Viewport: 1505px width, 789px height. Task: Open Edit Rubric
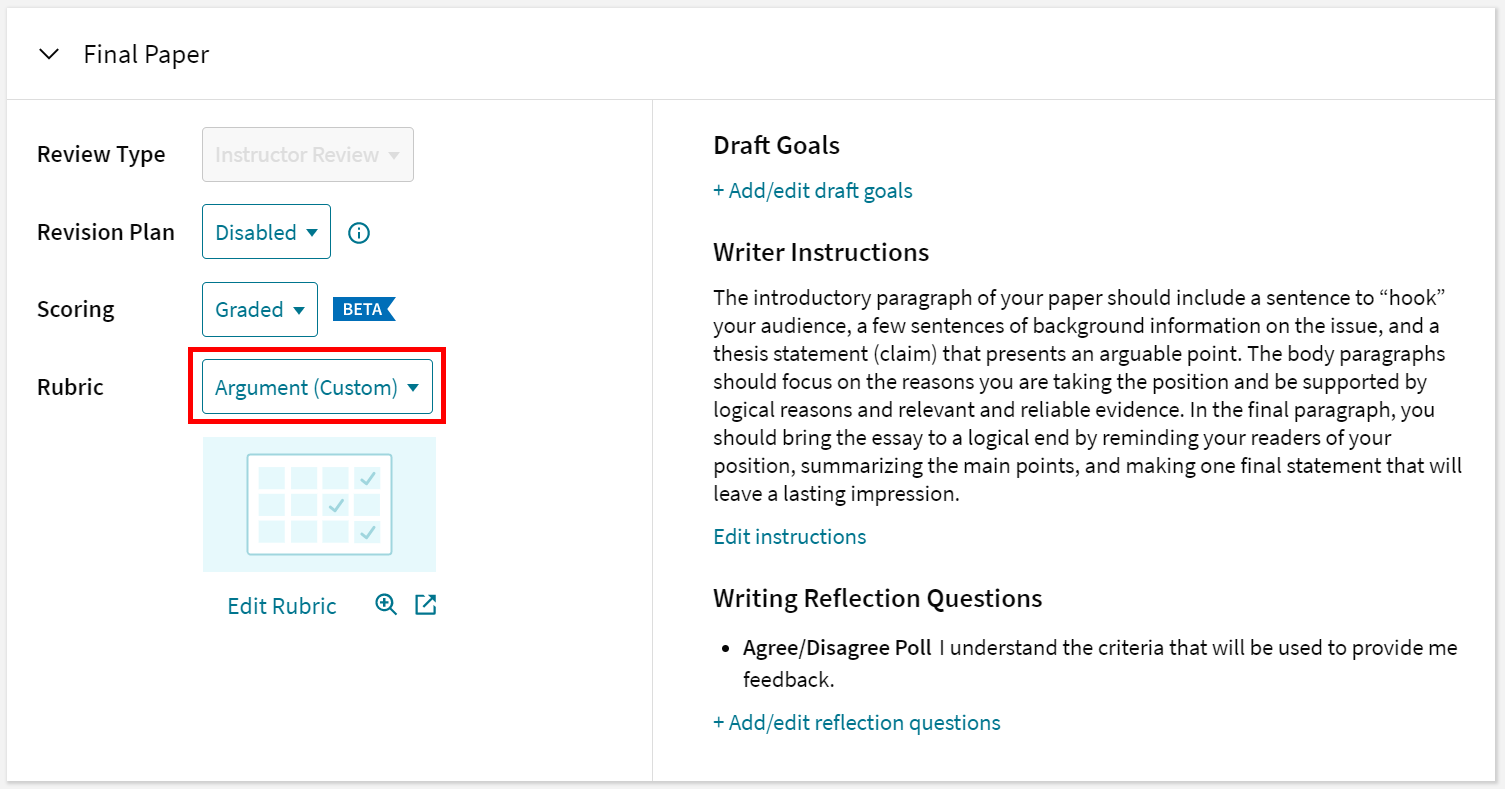coord(281,604)
